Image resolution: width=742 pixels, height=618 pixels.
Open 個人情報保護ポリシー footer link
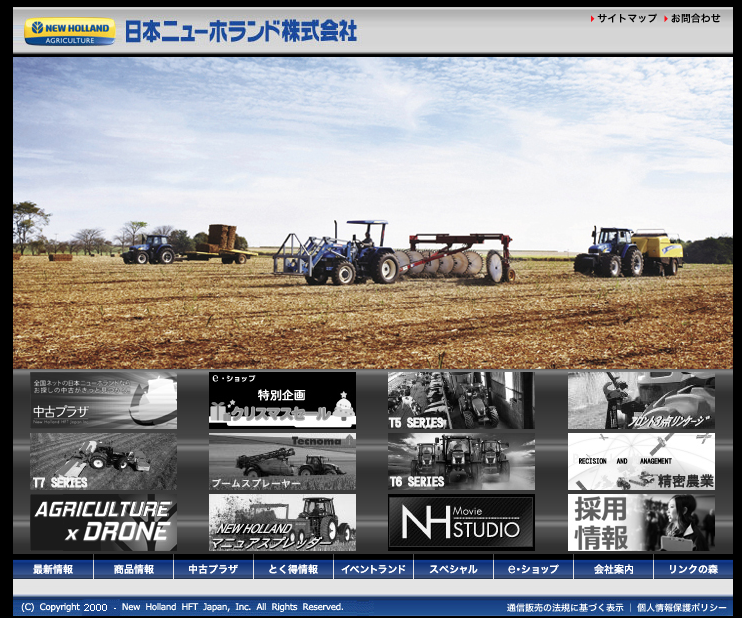tap(684, 607)
